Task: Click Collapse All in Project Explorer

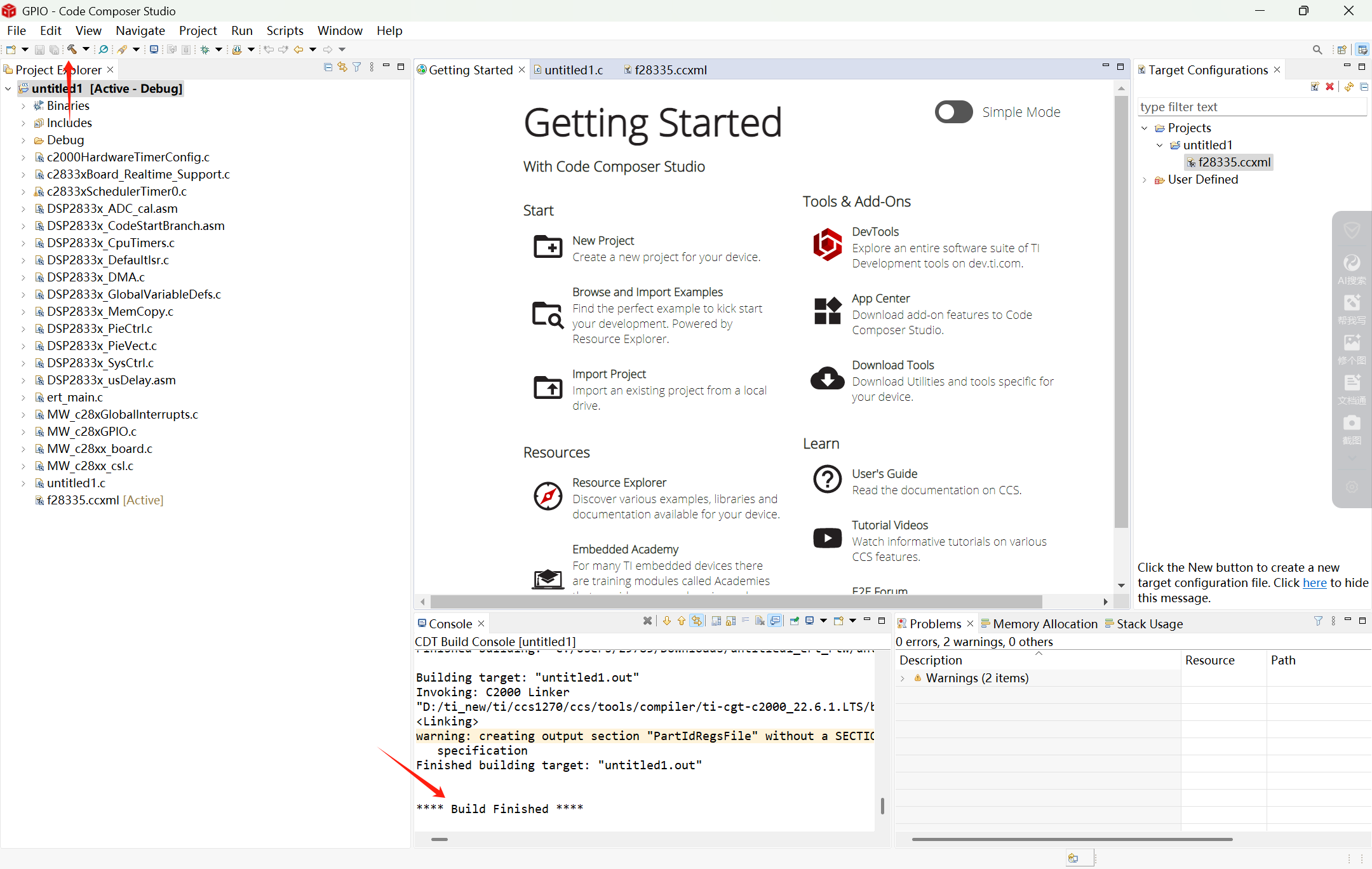Action: 328,67
